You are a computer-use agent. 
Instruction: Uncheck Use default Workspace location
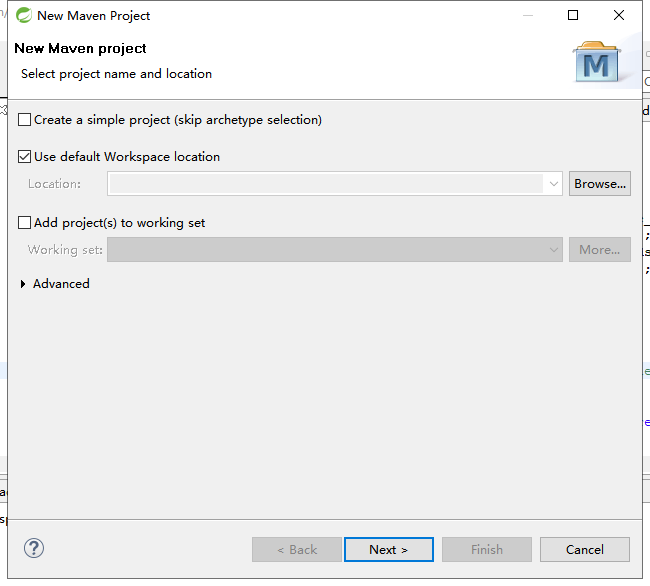point(24,157)
